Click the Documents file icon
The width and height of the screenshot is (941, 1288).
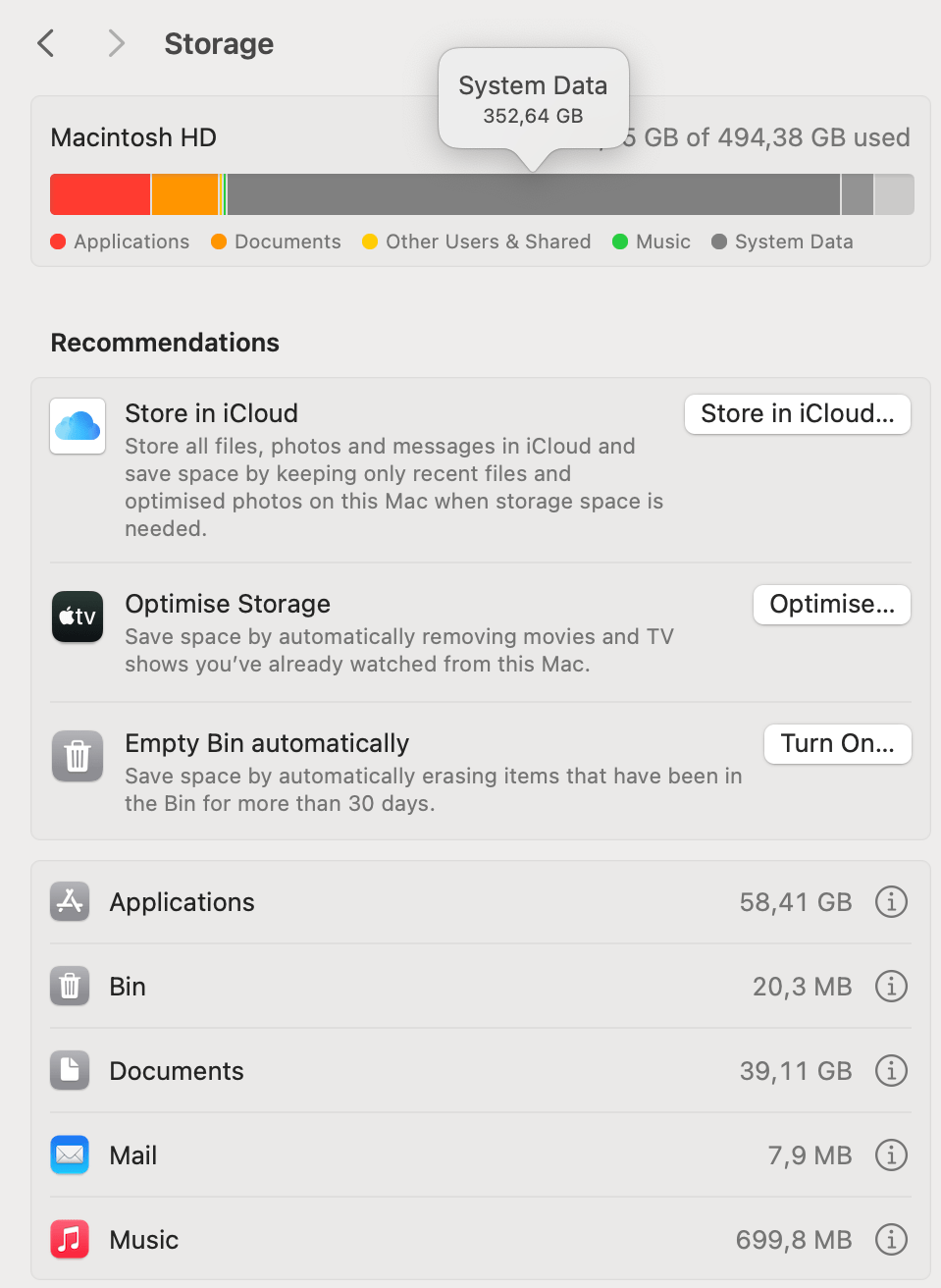coord(69,1070)
